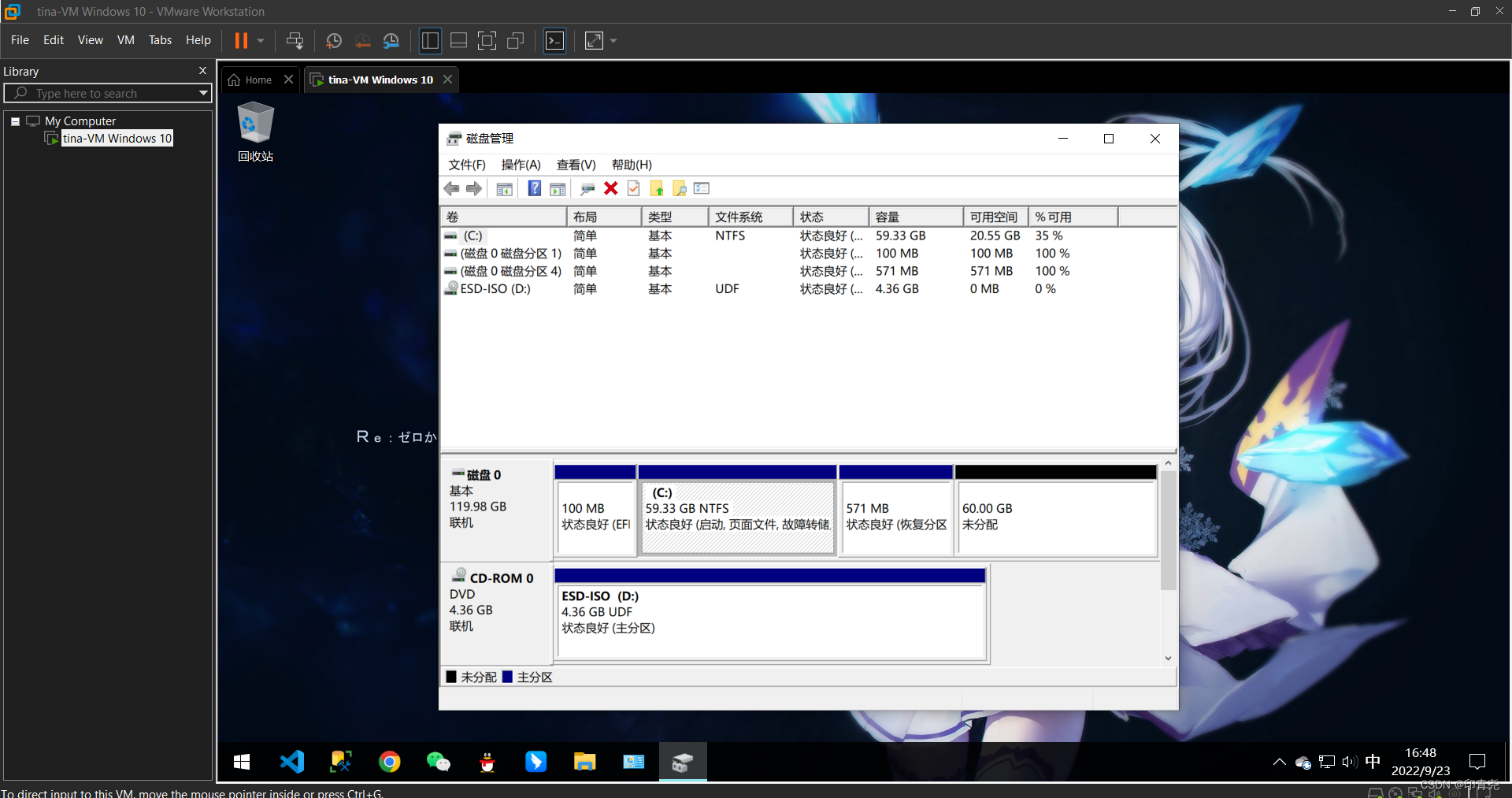Click the Forward arrow in Disk Management toolbar
This screenshot has width=1512, height=798.
473,188
